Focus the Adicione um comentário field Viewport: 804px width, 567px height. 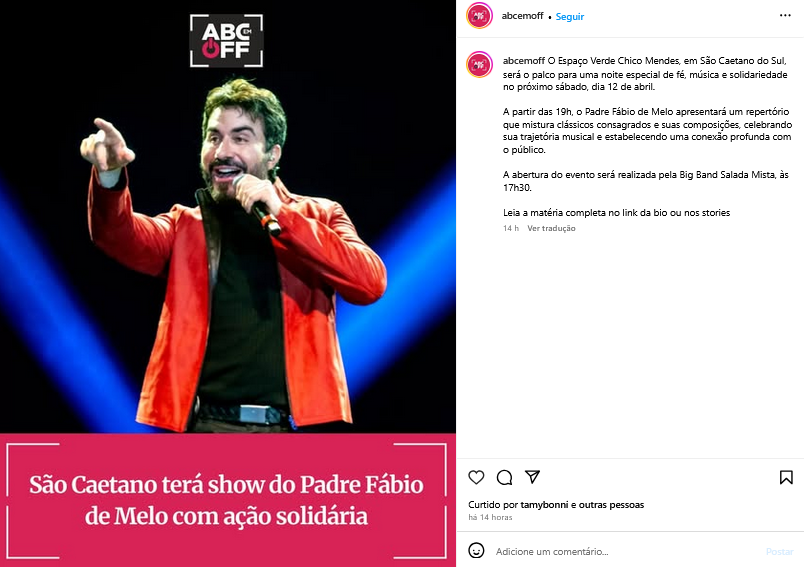626,551
